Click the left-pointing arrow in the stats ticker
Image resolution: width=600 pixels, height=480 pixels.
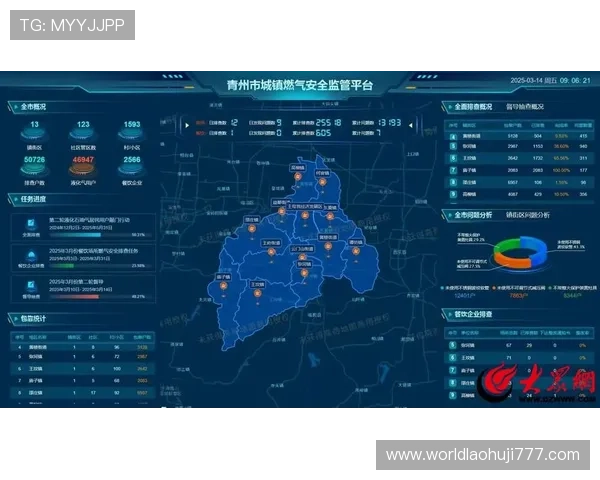coord(410,125)
